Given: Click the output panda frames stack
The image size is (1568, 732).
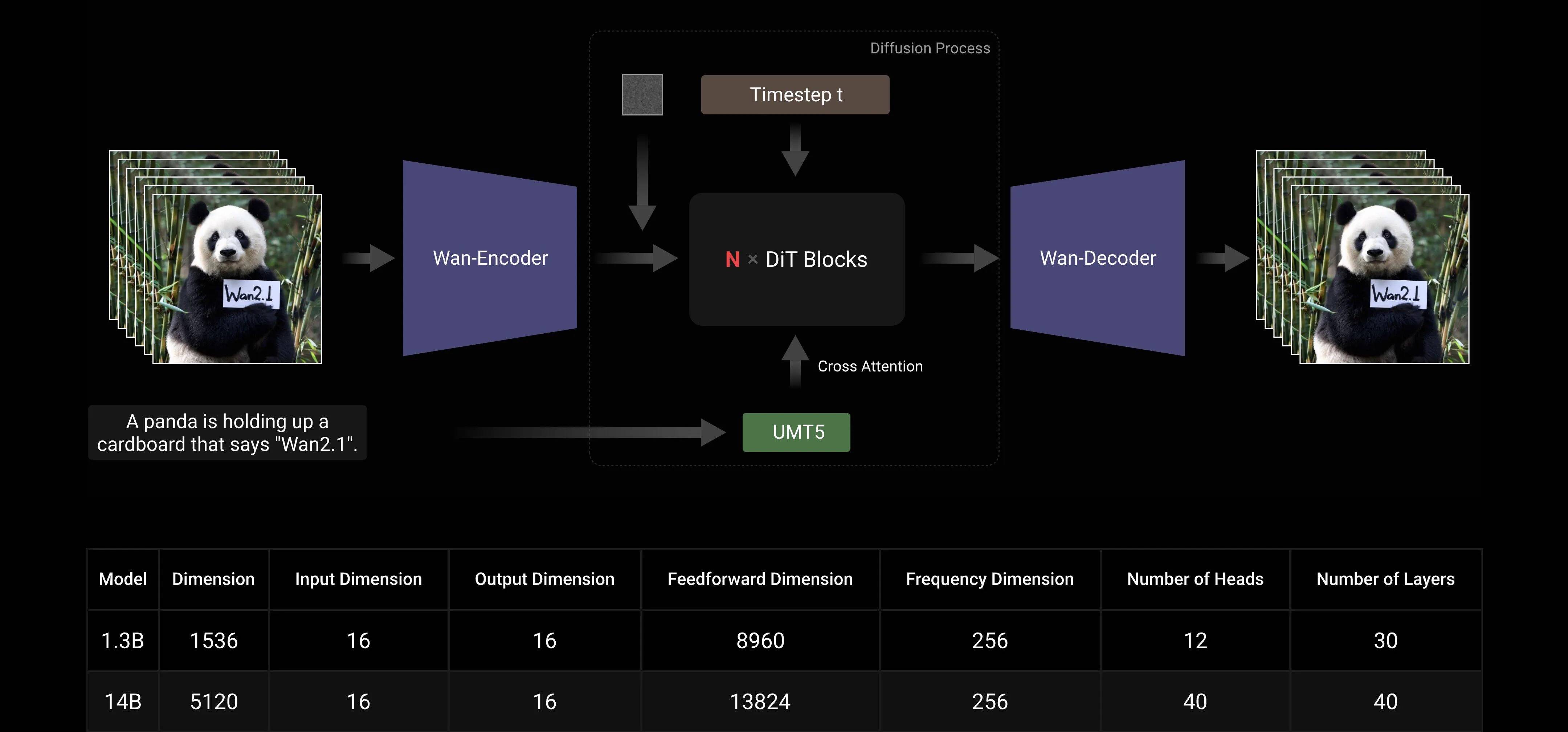Looking at the screenshot, I should coord(1362,257).
